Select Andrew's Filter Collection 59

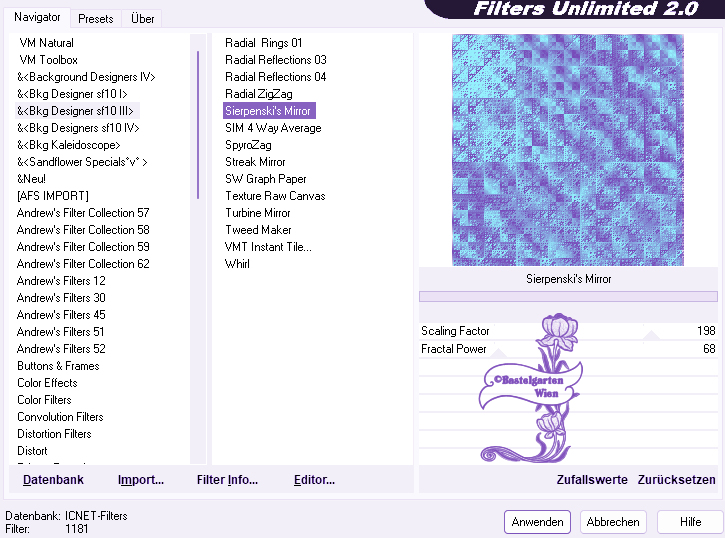(x=83, y=247)
